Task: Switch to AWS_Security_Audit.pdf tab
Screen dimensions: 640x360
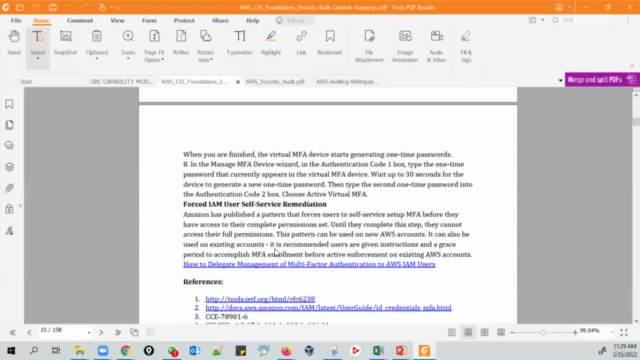Action: click(x=275, y=82)
